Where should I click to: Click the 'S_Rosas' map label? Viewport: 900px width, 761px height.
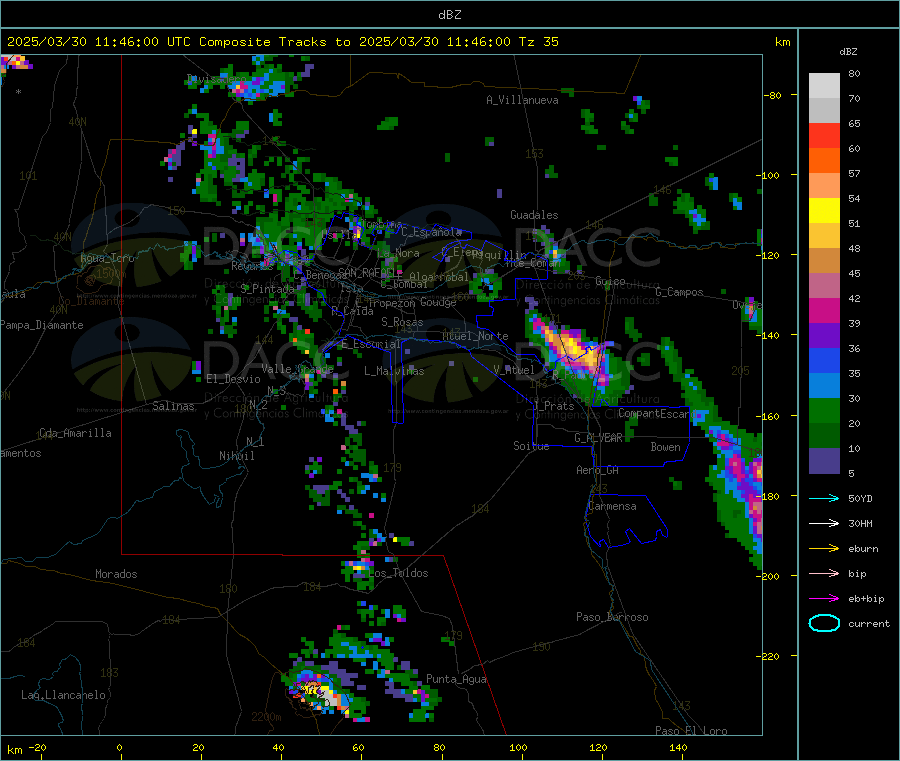pos(402,322)
